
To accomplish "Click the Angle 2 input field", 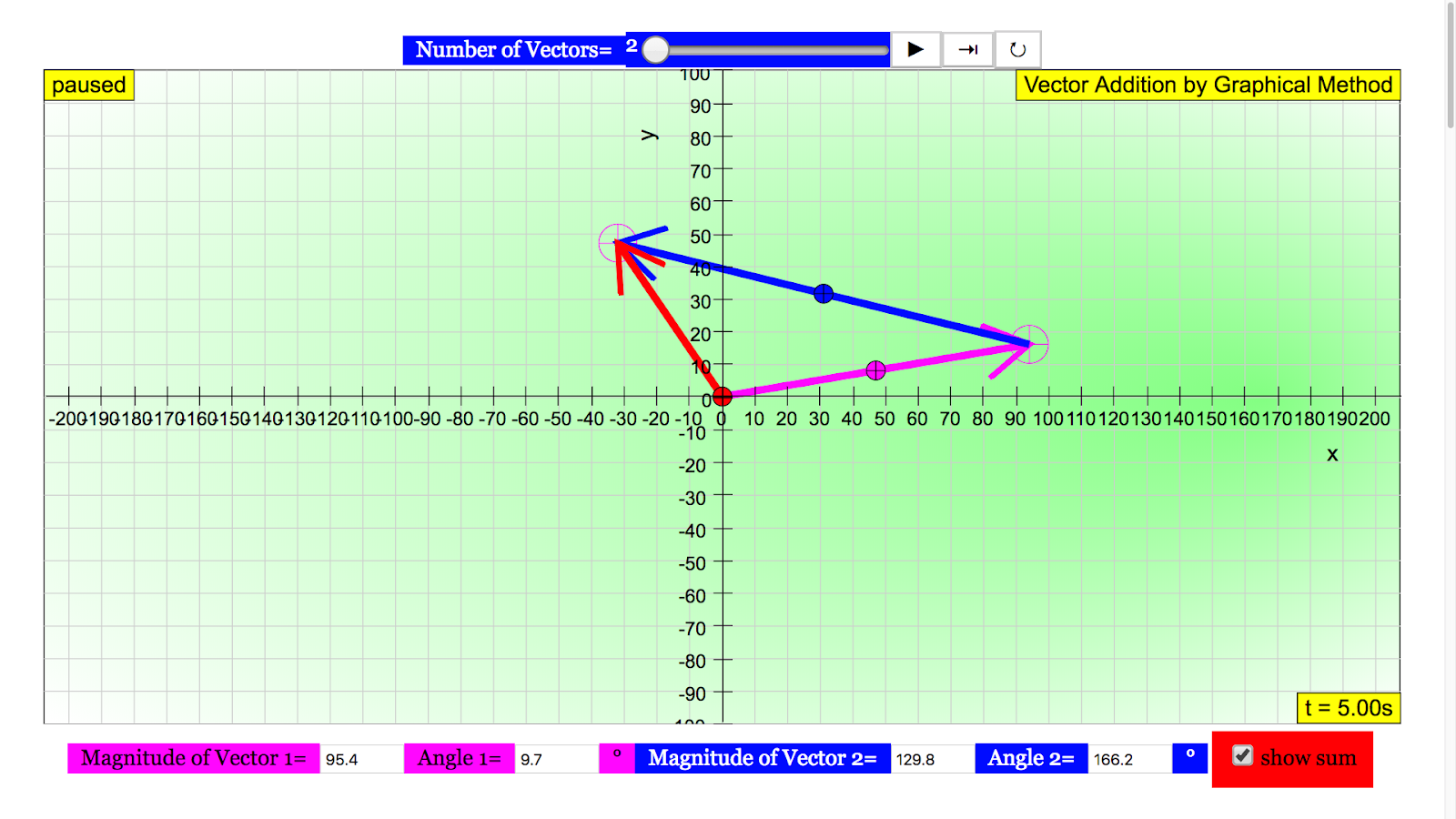I will (1129, 759).
